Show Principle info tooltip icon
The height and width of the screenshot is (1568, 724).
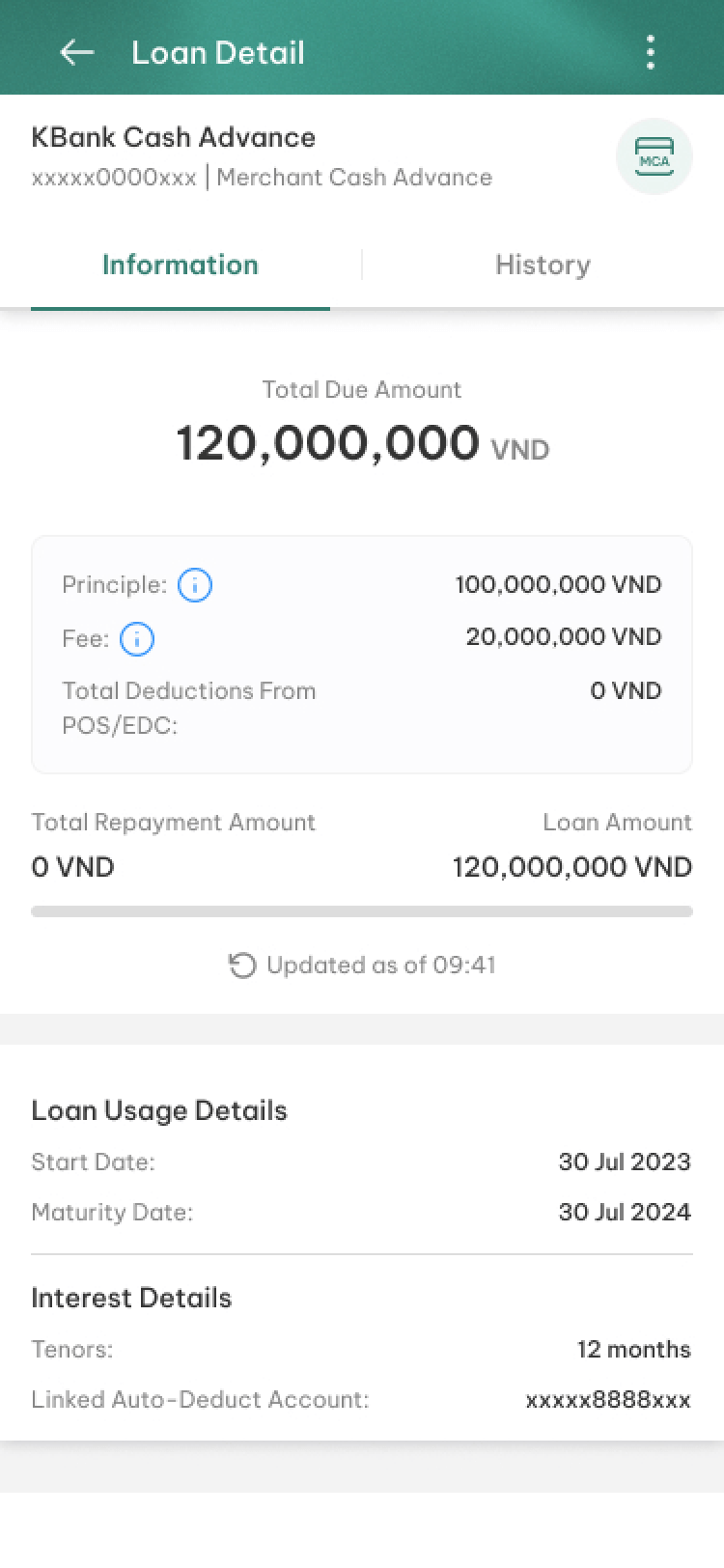(195, 585)
